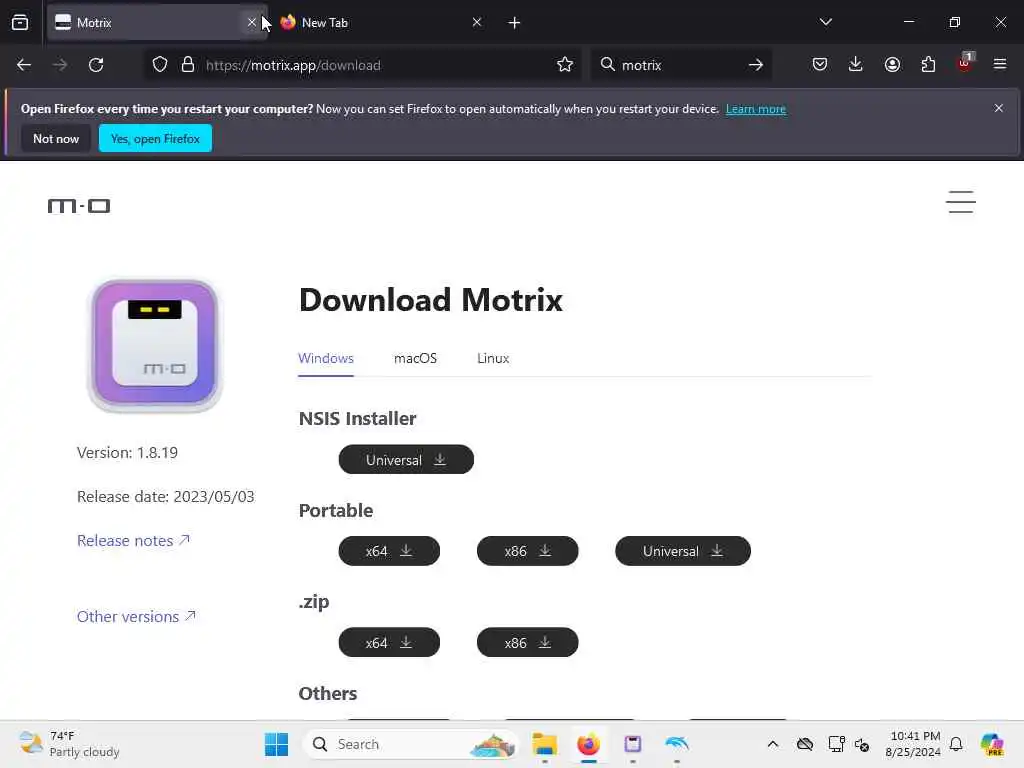1024x768 pixels.
Task: Open the Windows Start menu
Action: [x=276, y=744]
